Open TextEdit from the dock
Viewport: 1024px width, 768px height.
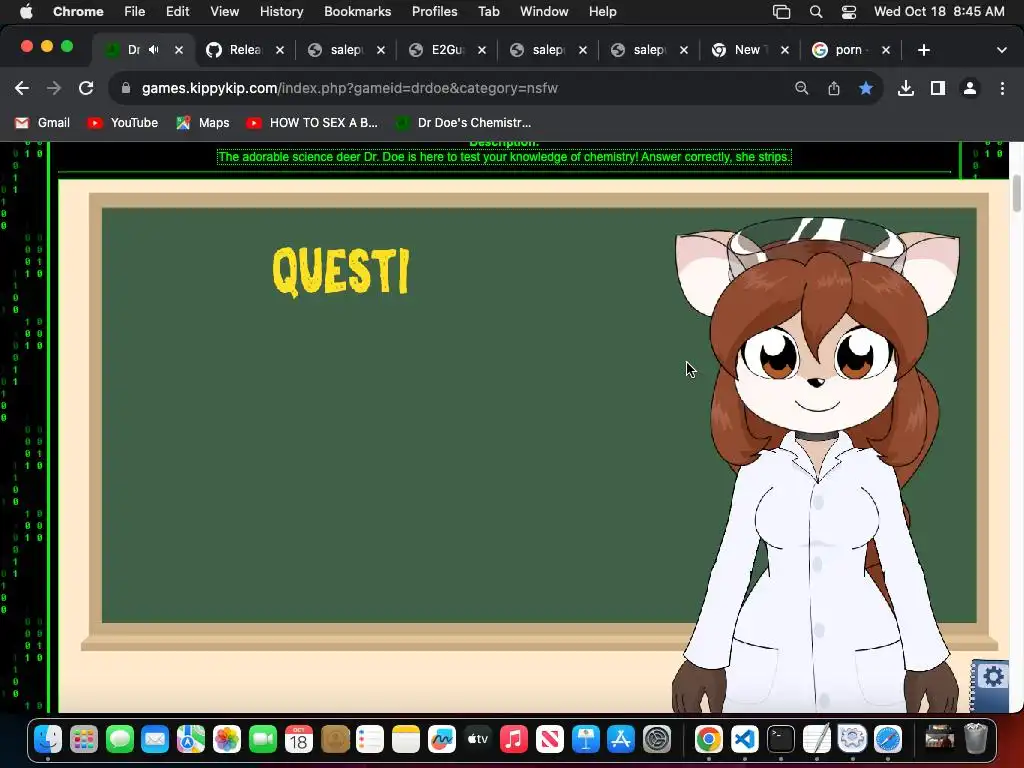816,739
